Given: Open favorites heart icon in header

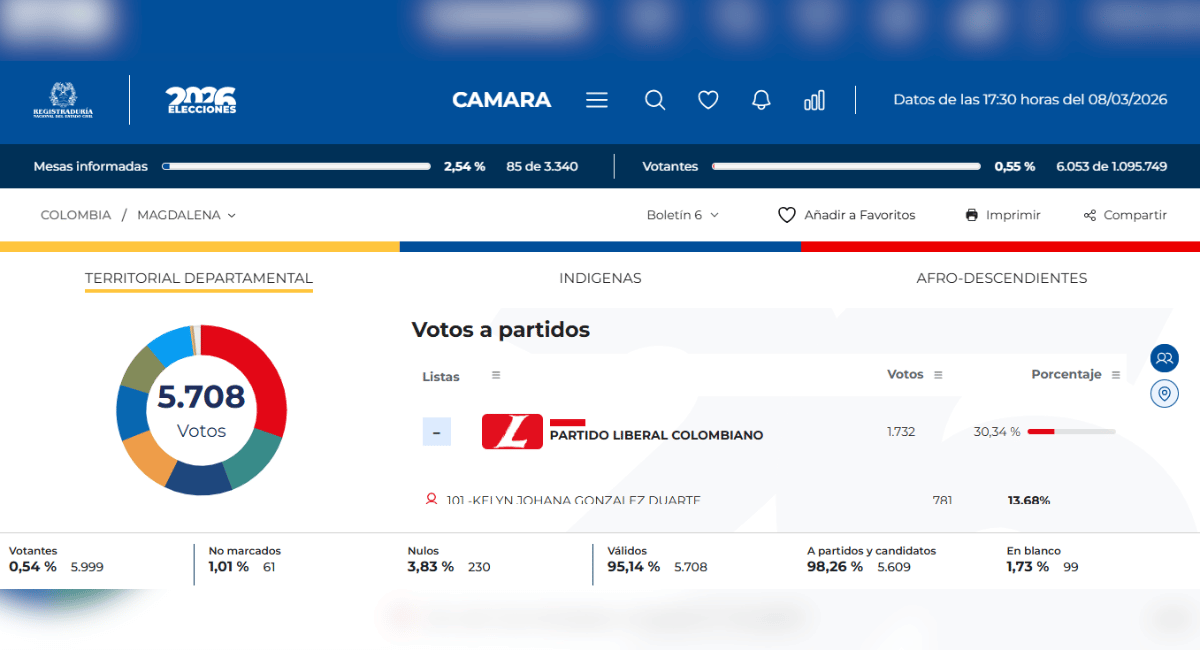Looking at the screenshot, I should coord(708,100).
